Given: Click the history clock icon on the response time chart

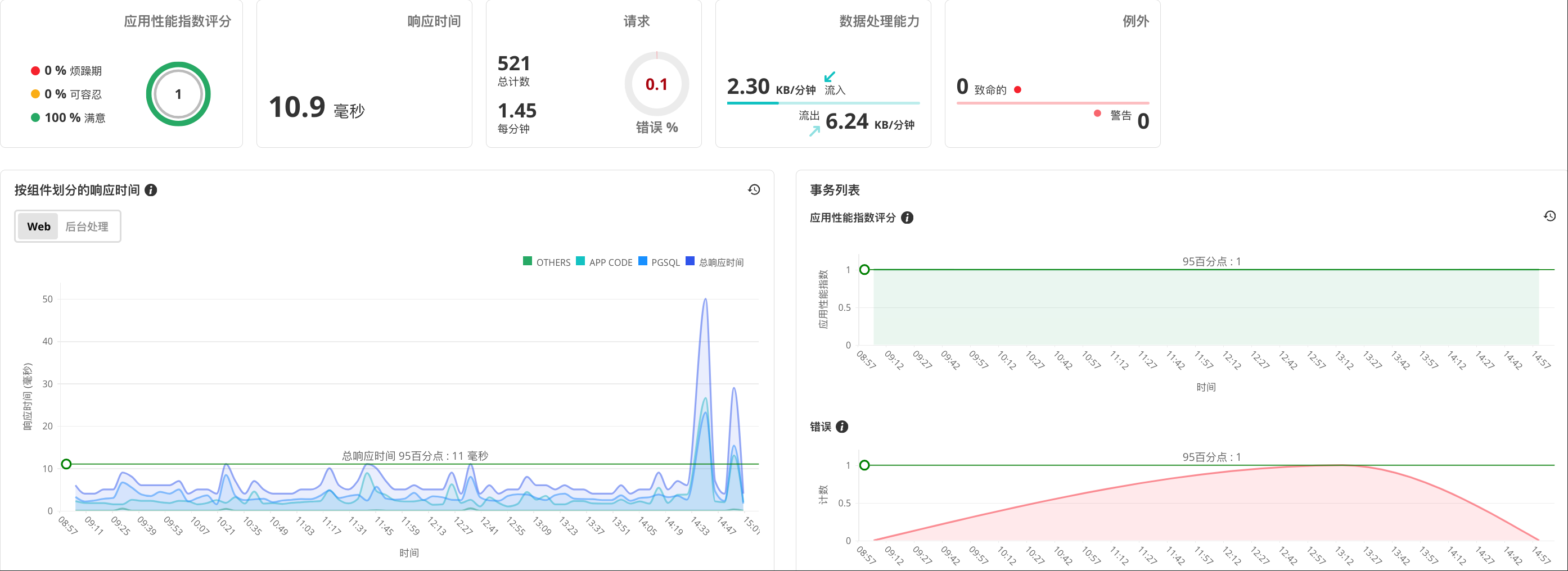Looking at the screenshot, I should [754, 190].
